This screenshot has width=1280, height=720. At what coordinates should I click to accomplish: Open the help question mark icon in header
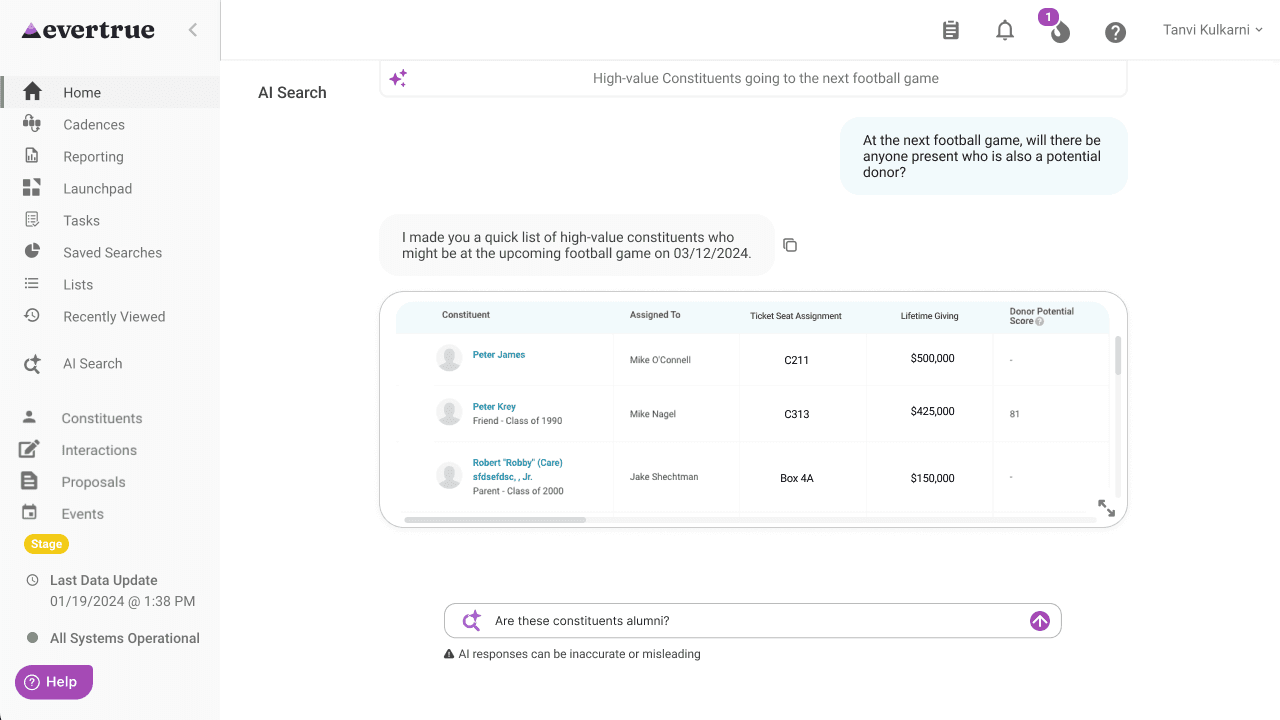click(1115, 32)
